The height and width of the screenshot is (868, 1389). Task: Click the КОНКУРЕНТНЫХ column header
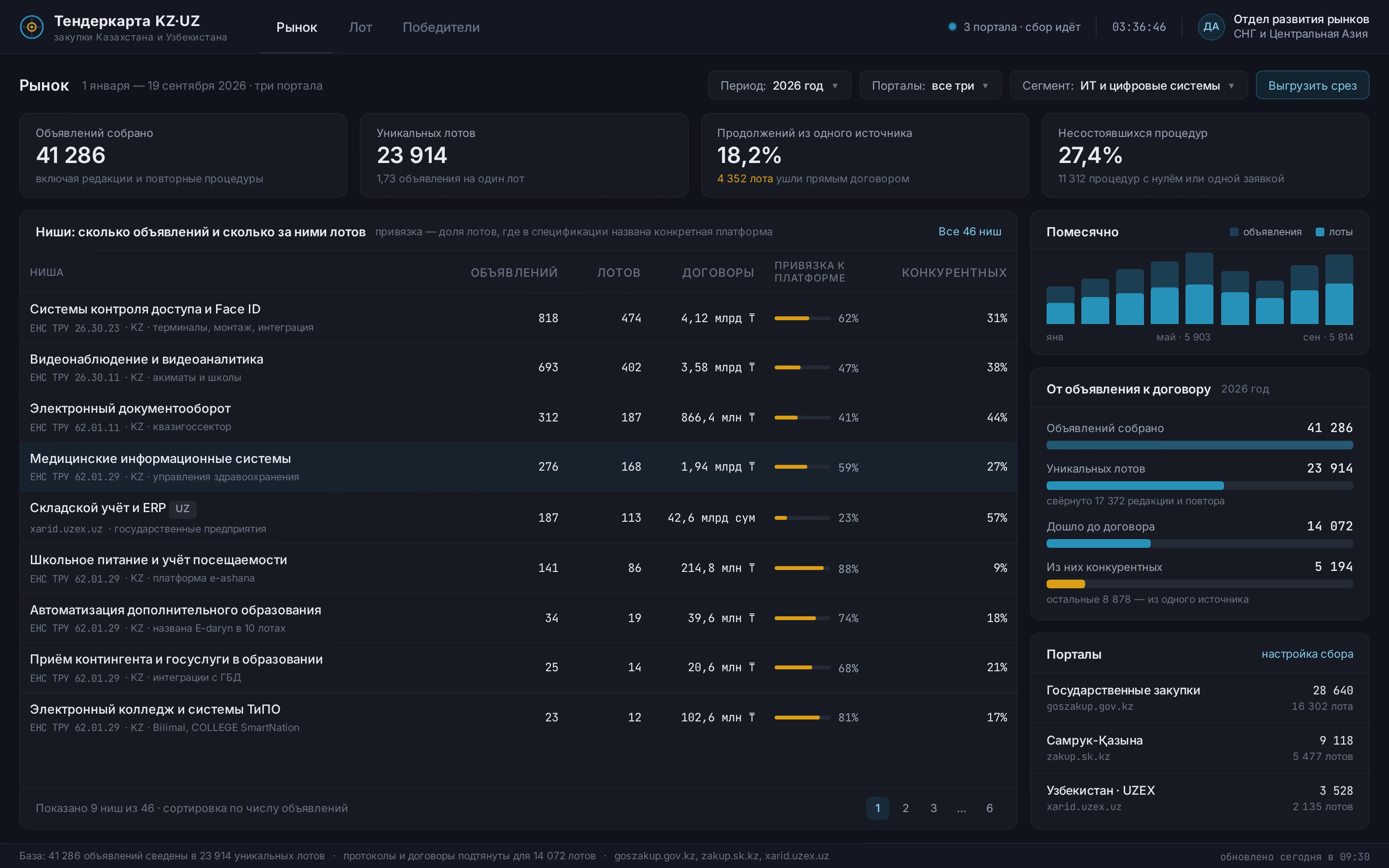point(954,272)
